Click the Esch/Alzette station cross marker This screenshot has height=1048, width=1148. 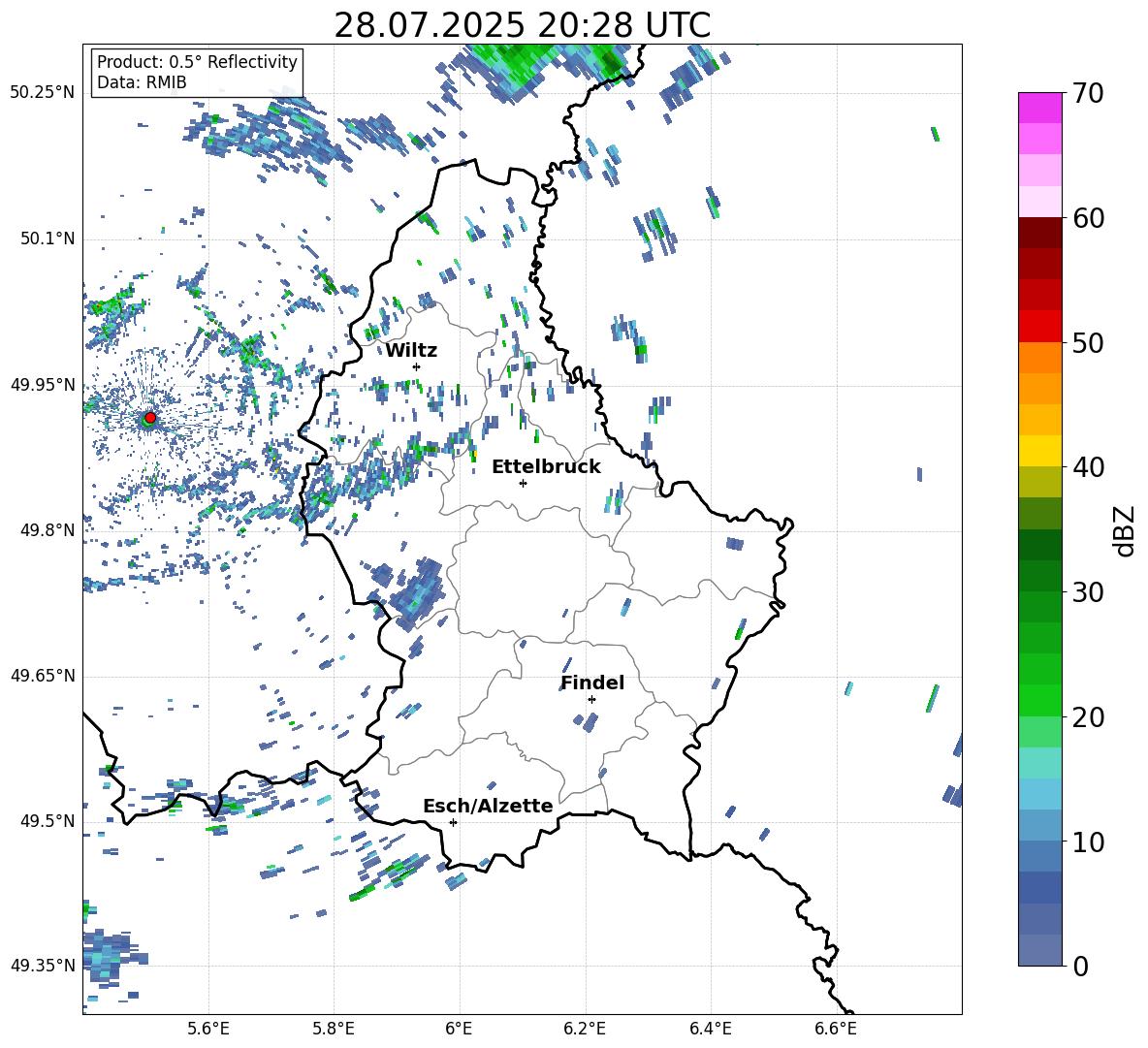[x=453, y=822]
